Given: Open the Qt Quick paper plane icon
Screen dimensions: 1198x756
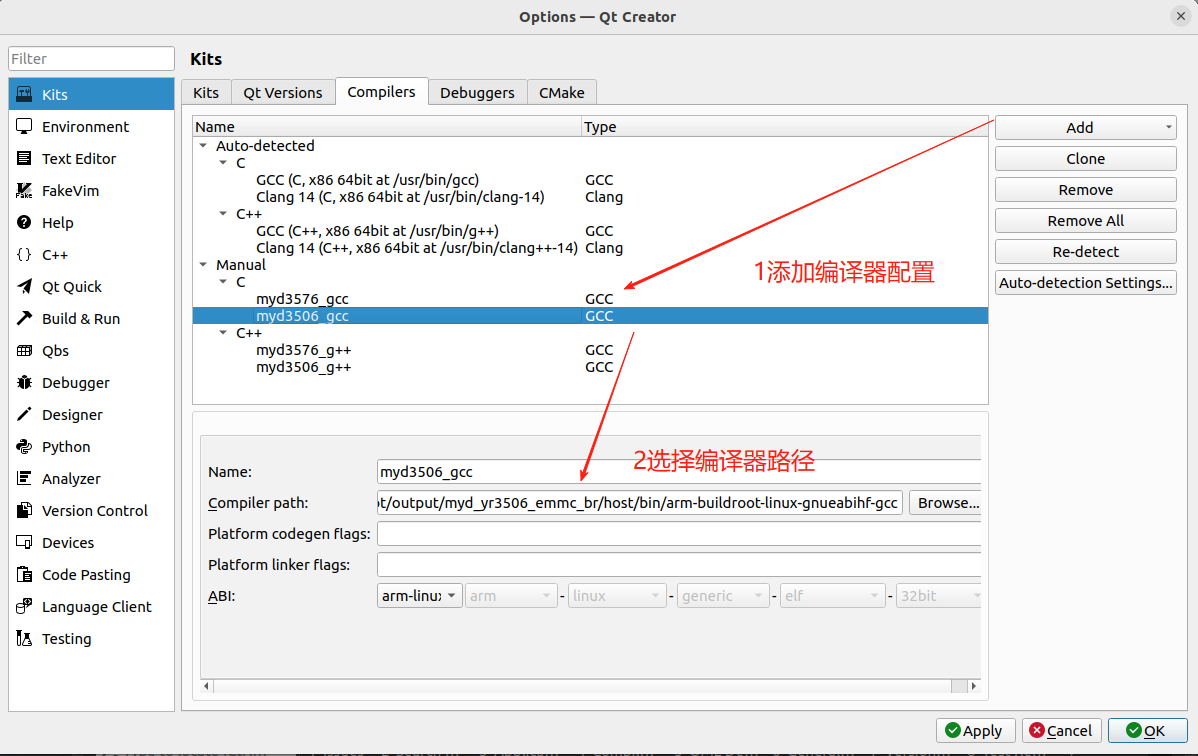Looking at the screenshot, I should (x=24, y=287).
